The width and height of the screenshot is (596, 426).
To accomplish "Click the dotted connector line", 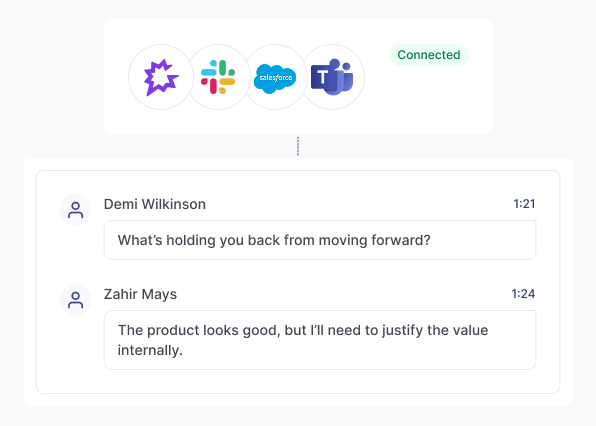I will (x=298, y=146).
